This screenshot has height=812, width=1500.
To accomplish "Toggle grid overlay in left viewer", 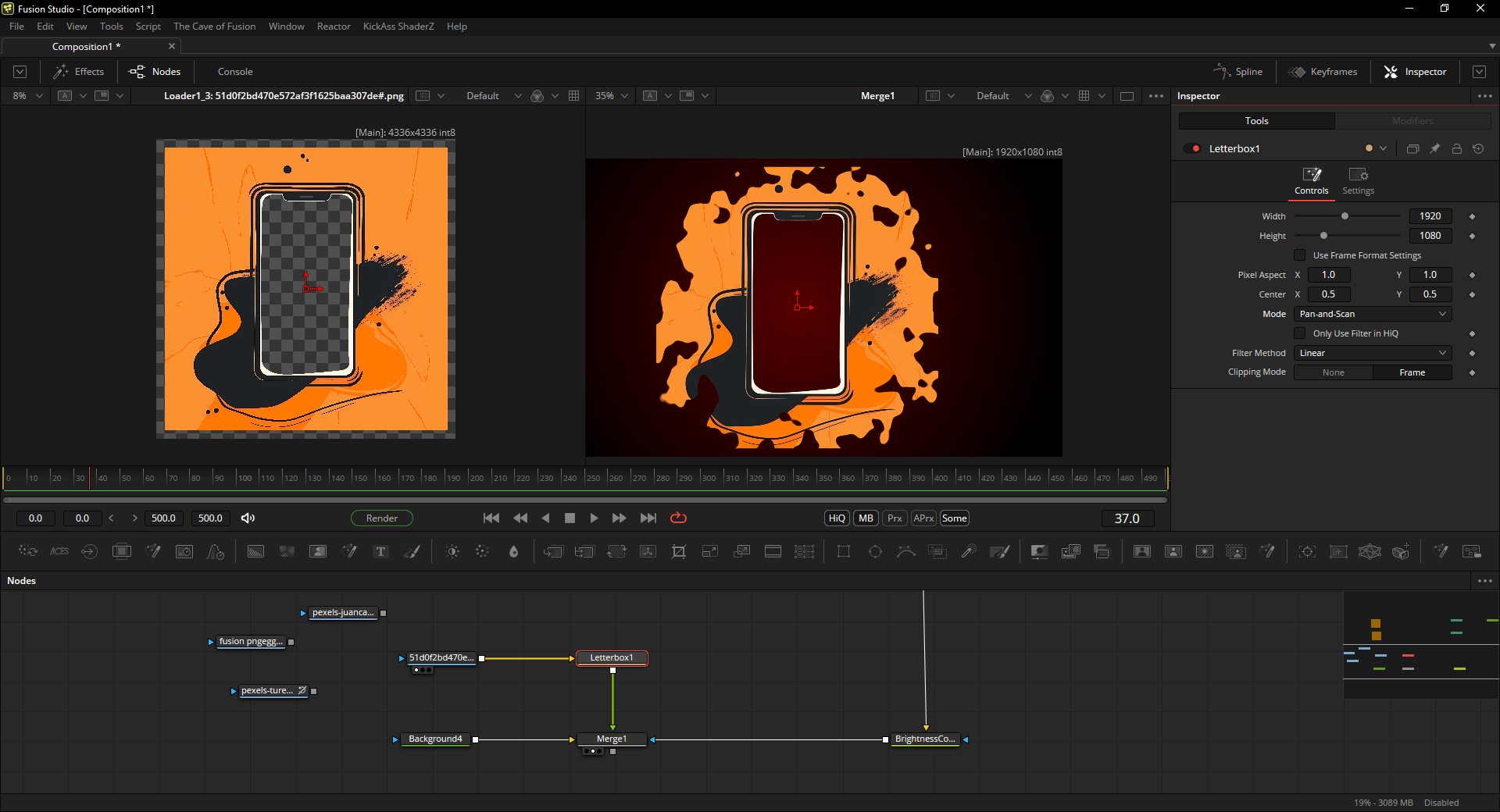I will click(x=573, y=95).
